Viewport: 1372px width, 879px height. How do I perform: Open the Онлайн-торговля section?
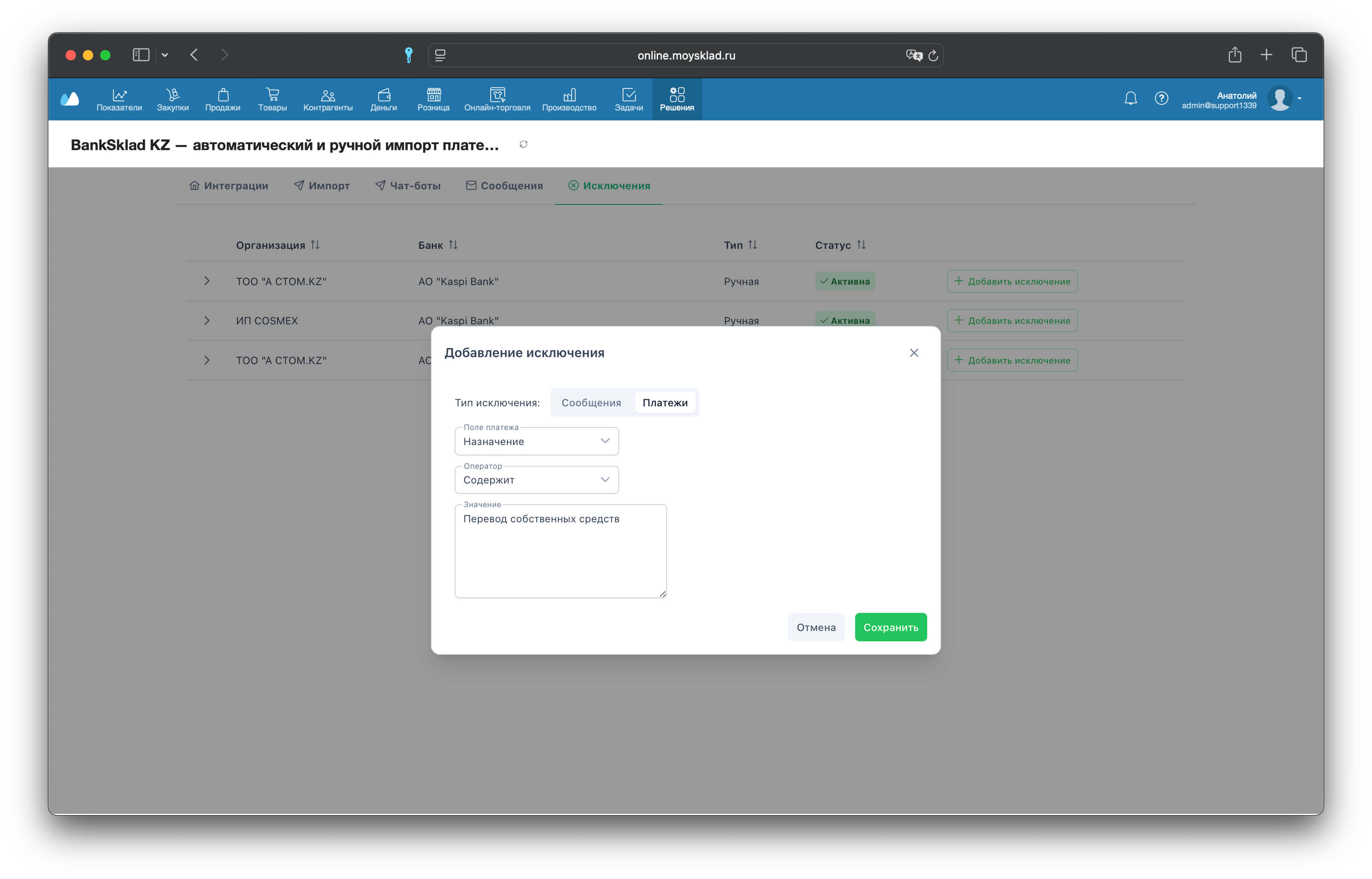point(497,99)
